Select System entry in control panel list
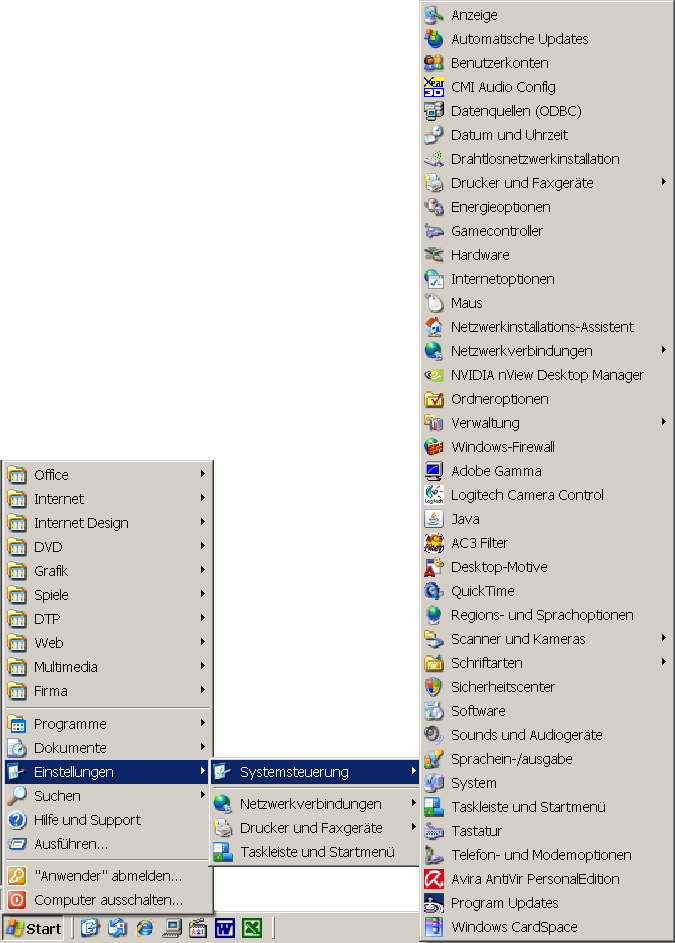 coord(547,783)
